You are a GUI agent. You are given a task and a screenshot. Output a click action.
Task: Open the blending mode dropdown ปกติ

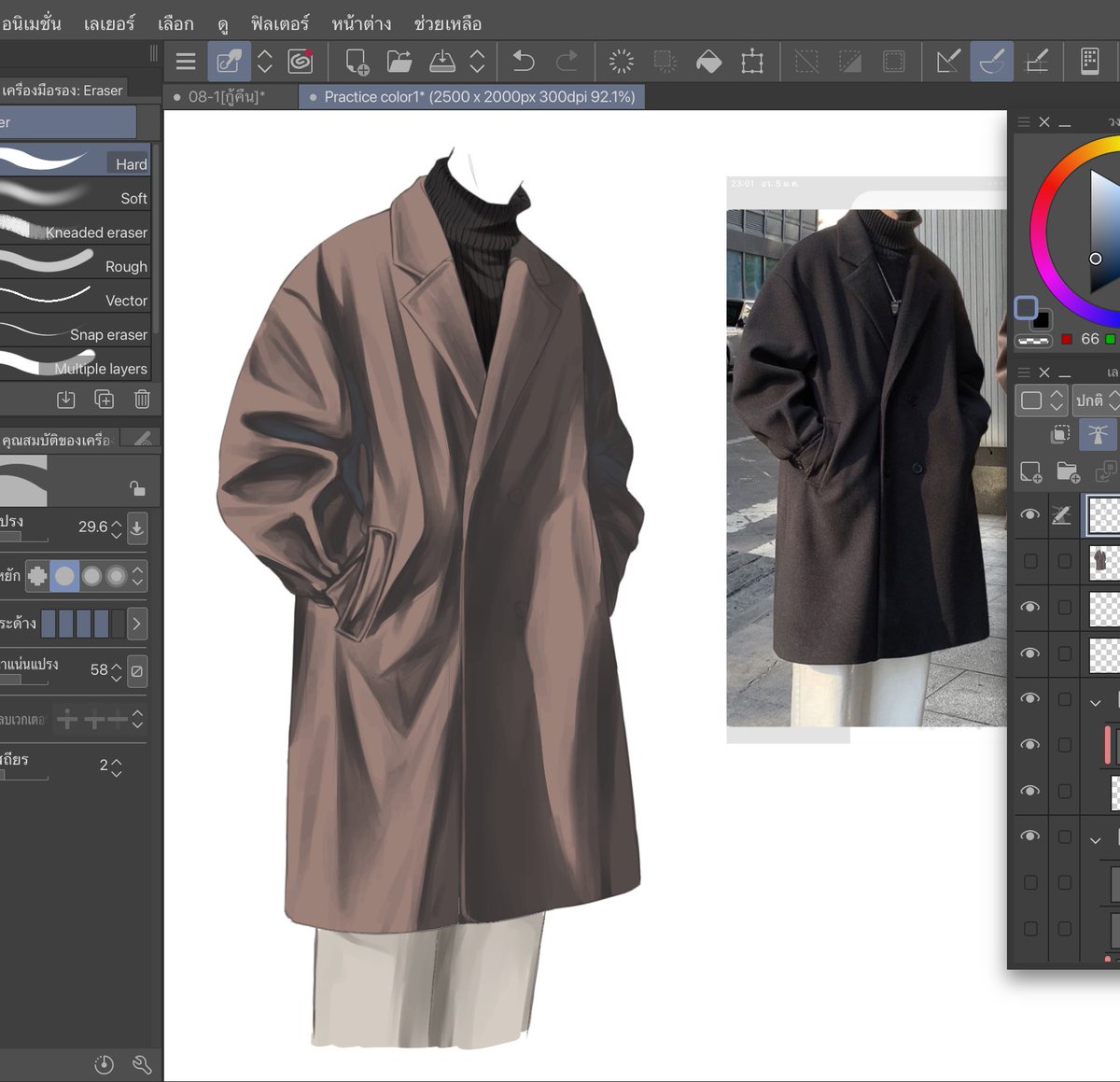(x=1096, y=400)
